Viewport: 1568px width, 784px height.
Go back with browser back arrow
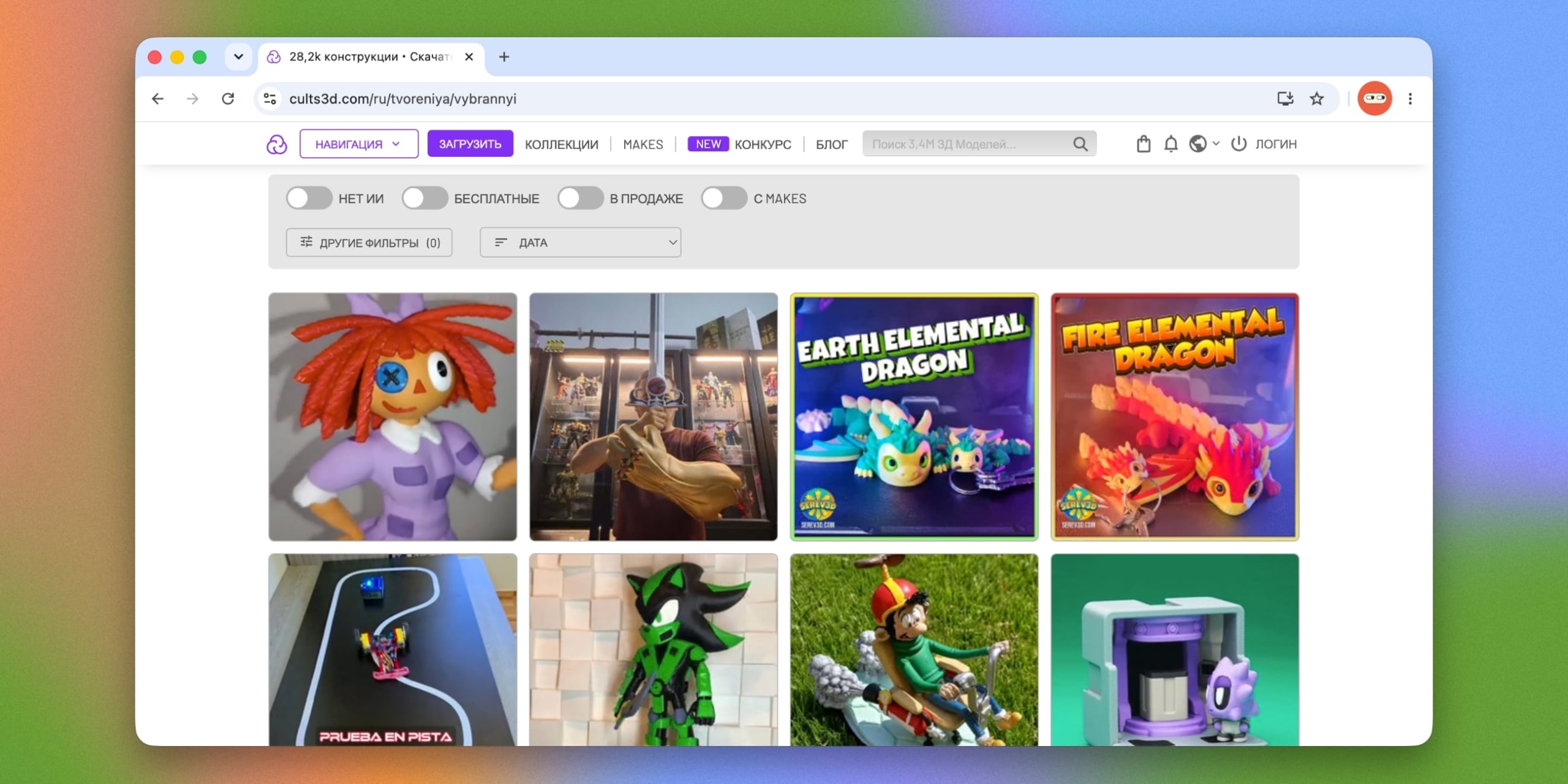[x=157, y=99]
